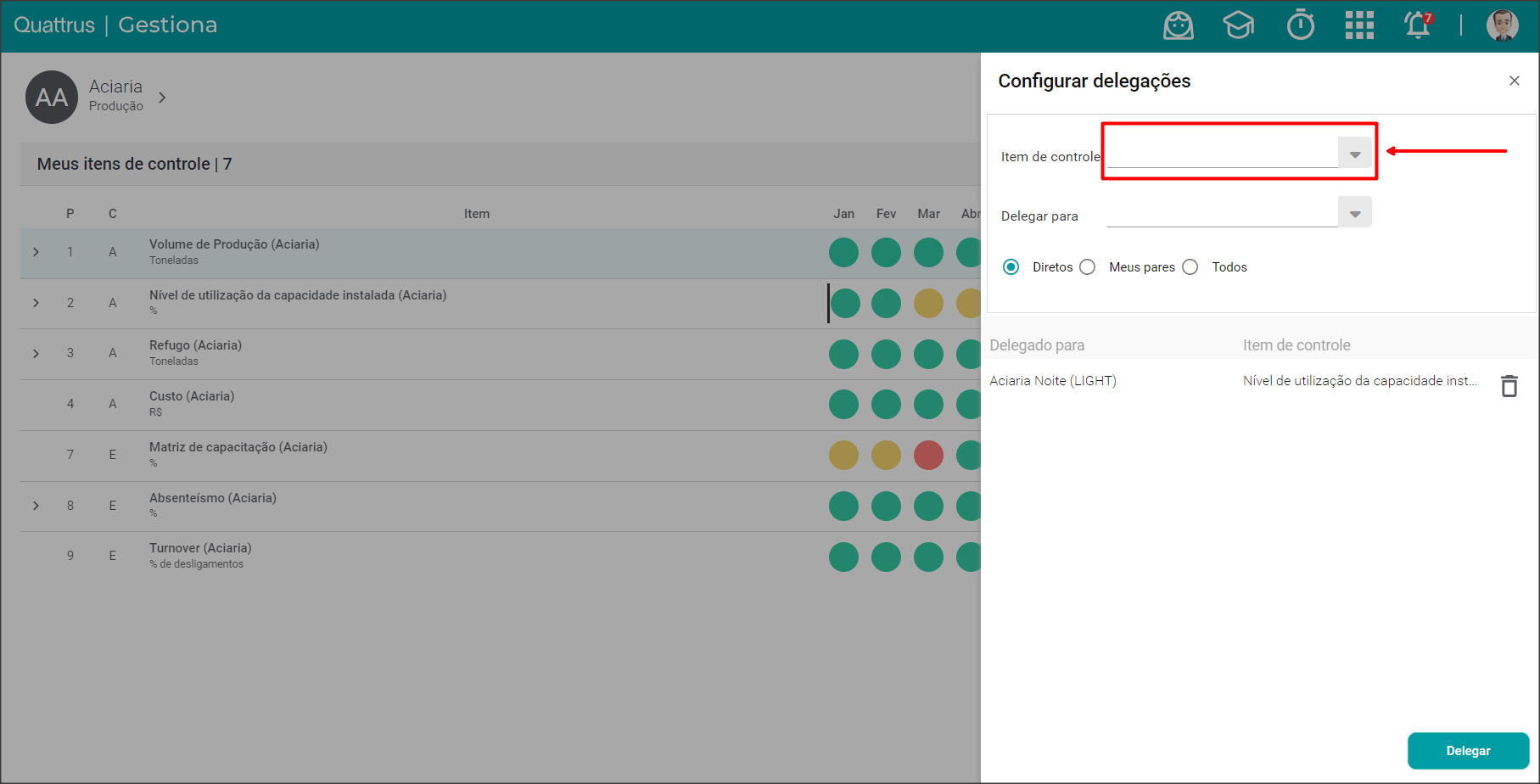The image size is (1540, 784).
Task: Select the Turnover (Aciaria) row item
Action: (200, 548)
